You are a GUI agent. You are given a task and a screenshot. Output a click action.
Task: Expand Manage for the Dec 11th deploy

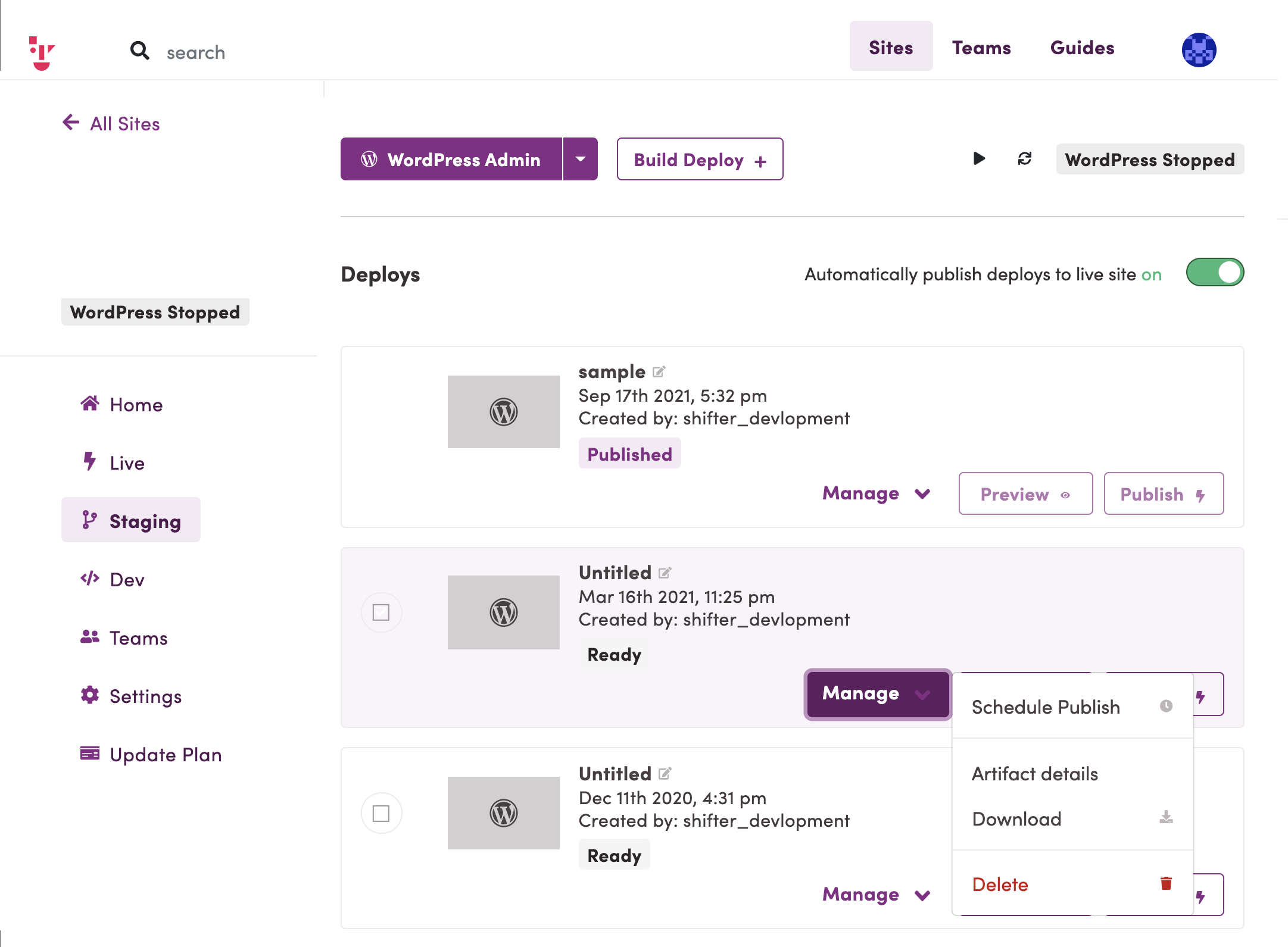876,895
